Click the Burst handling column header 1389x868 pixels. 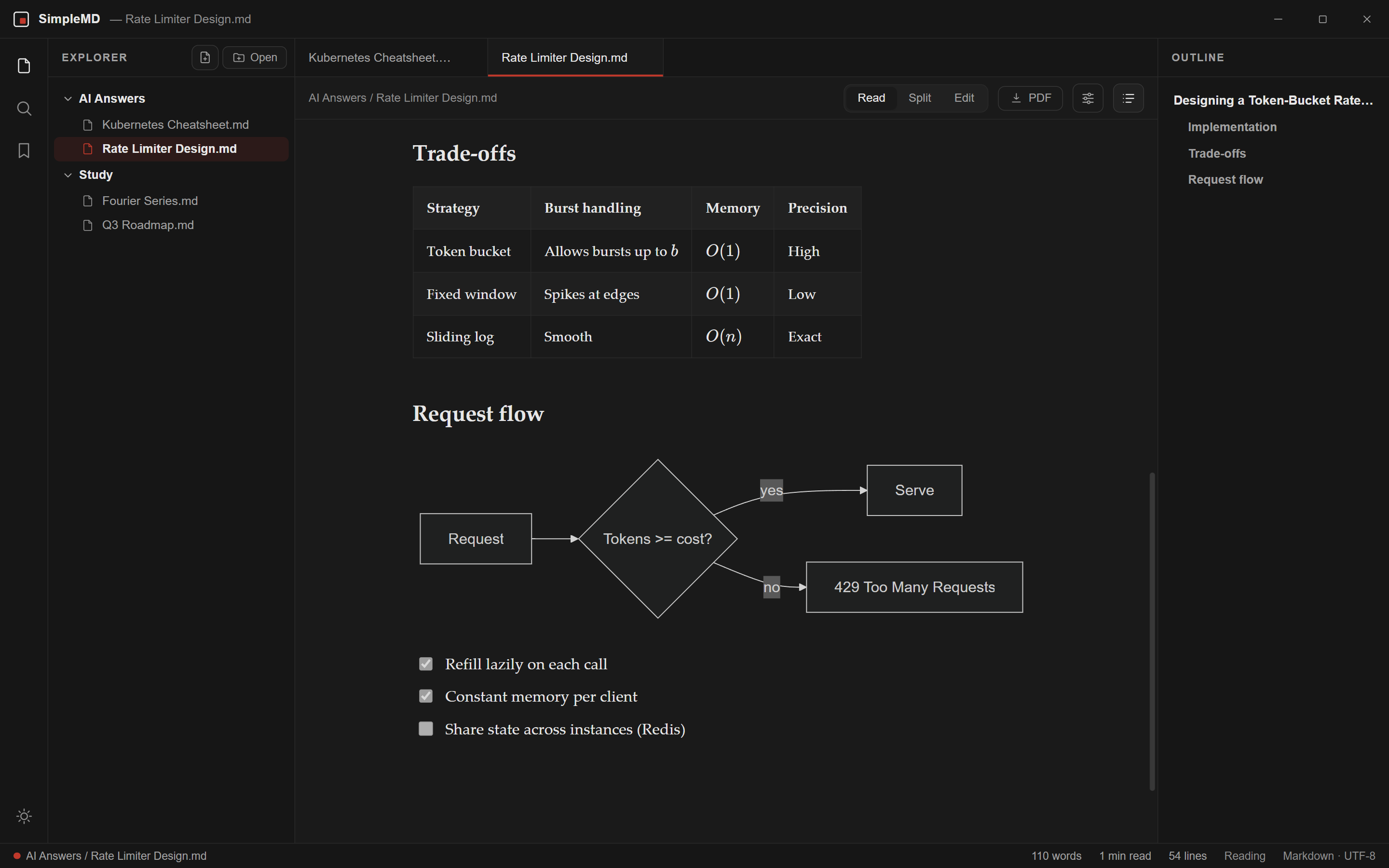point(611,208)
